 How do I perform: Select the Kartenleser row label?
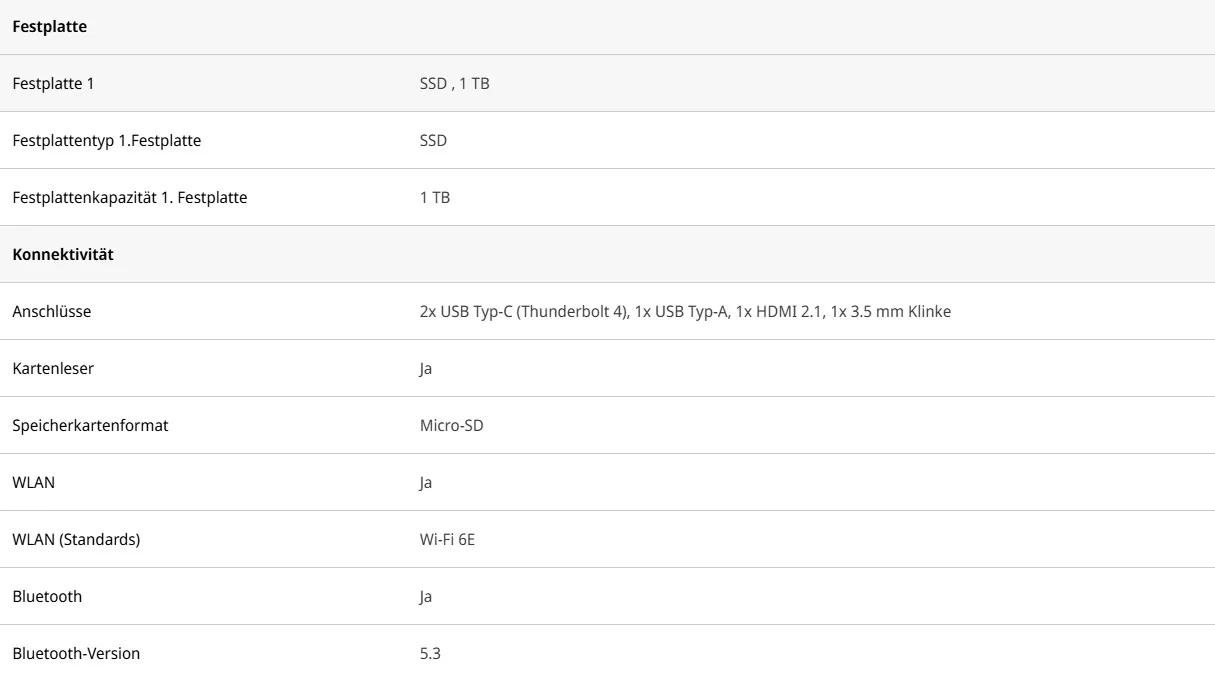[x=53, y=369]
